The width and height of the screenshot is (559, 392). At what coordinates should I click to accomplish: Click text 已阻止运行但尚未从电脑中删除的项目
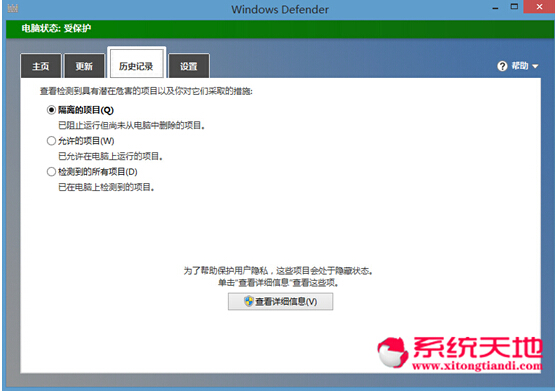(x=131, y=125)
